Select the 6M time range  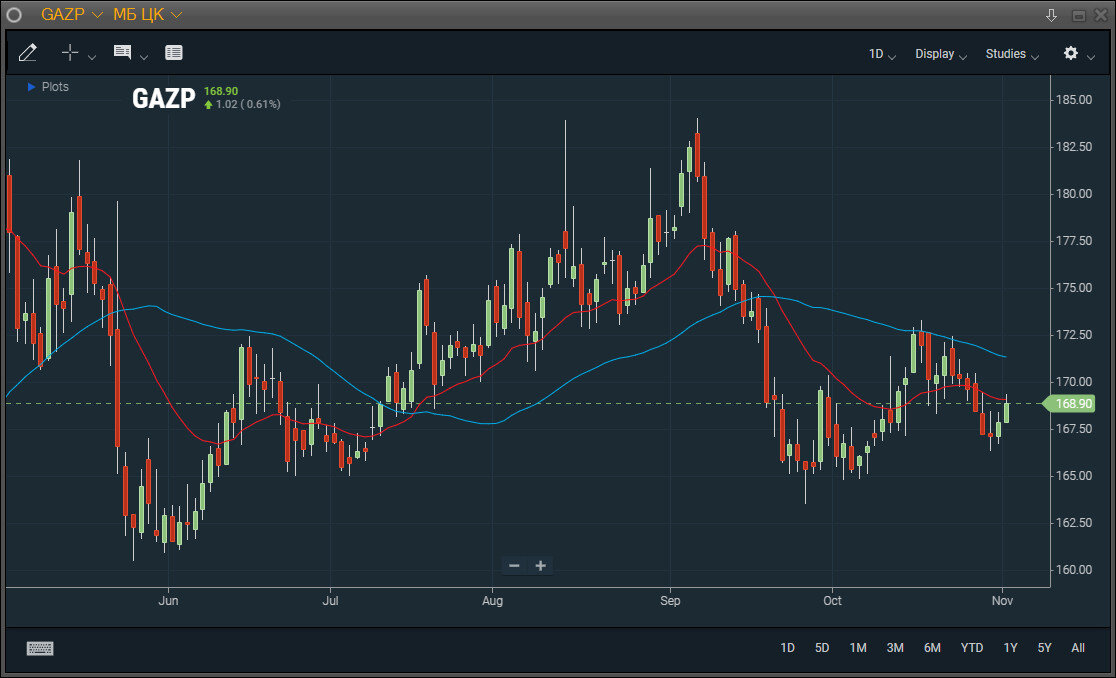pyautogui.click(x=932, y=647)
